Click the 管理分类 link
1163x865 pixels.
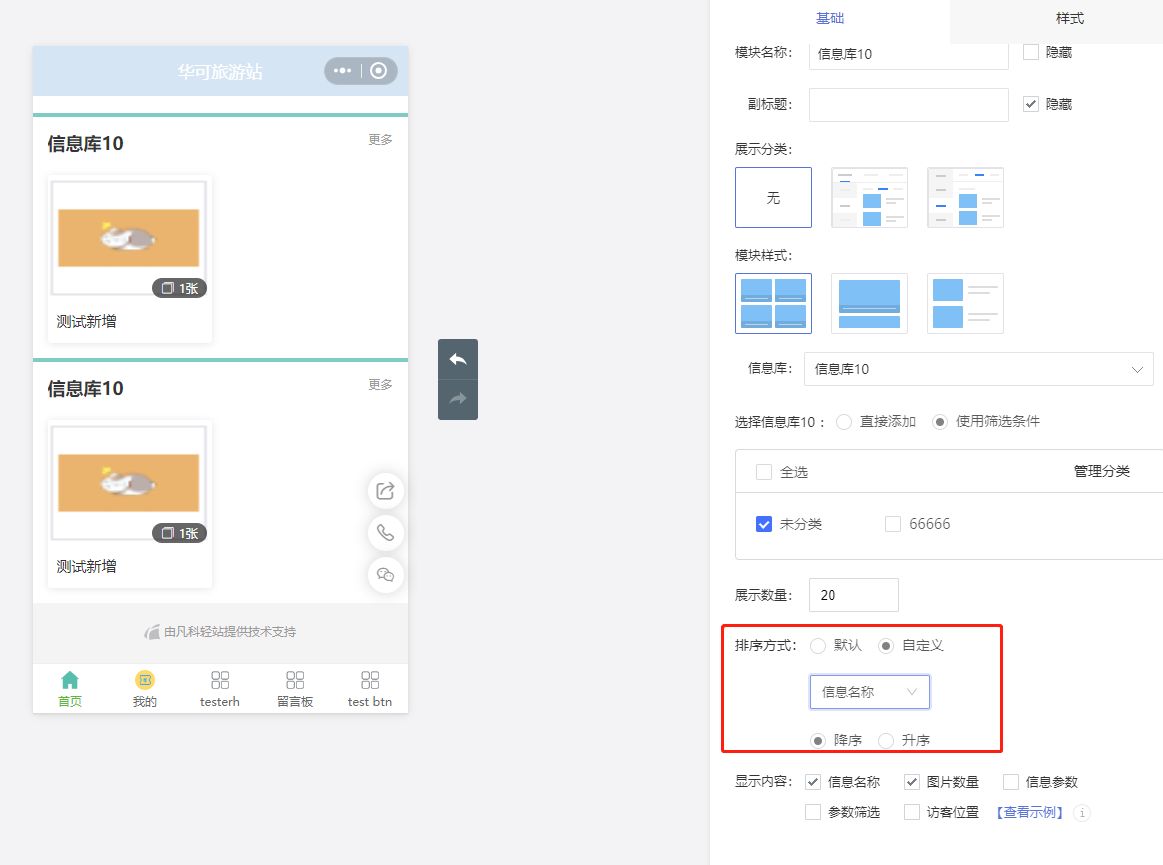click(1101, 471)
